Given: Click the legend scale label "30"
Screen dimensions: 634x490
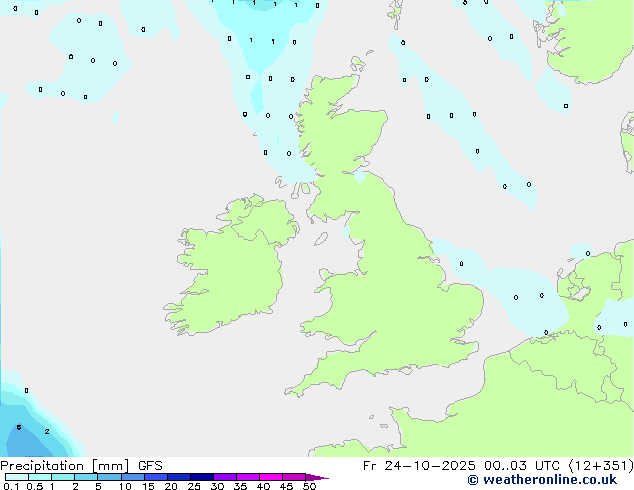Looking at the screenshot, I should point(217,486).
